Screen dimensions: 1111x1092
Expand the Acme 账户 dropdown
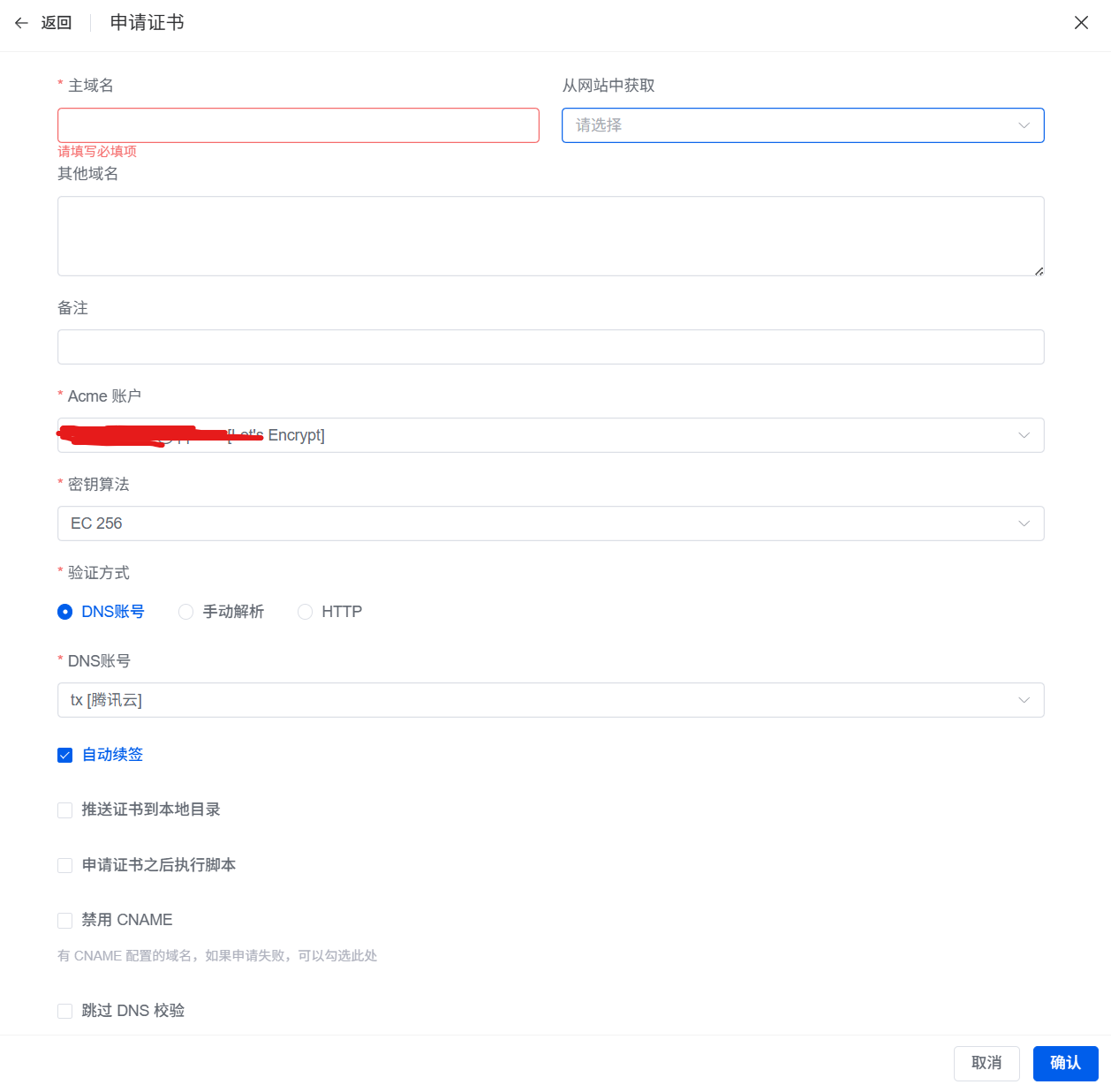tap(550, 435)
